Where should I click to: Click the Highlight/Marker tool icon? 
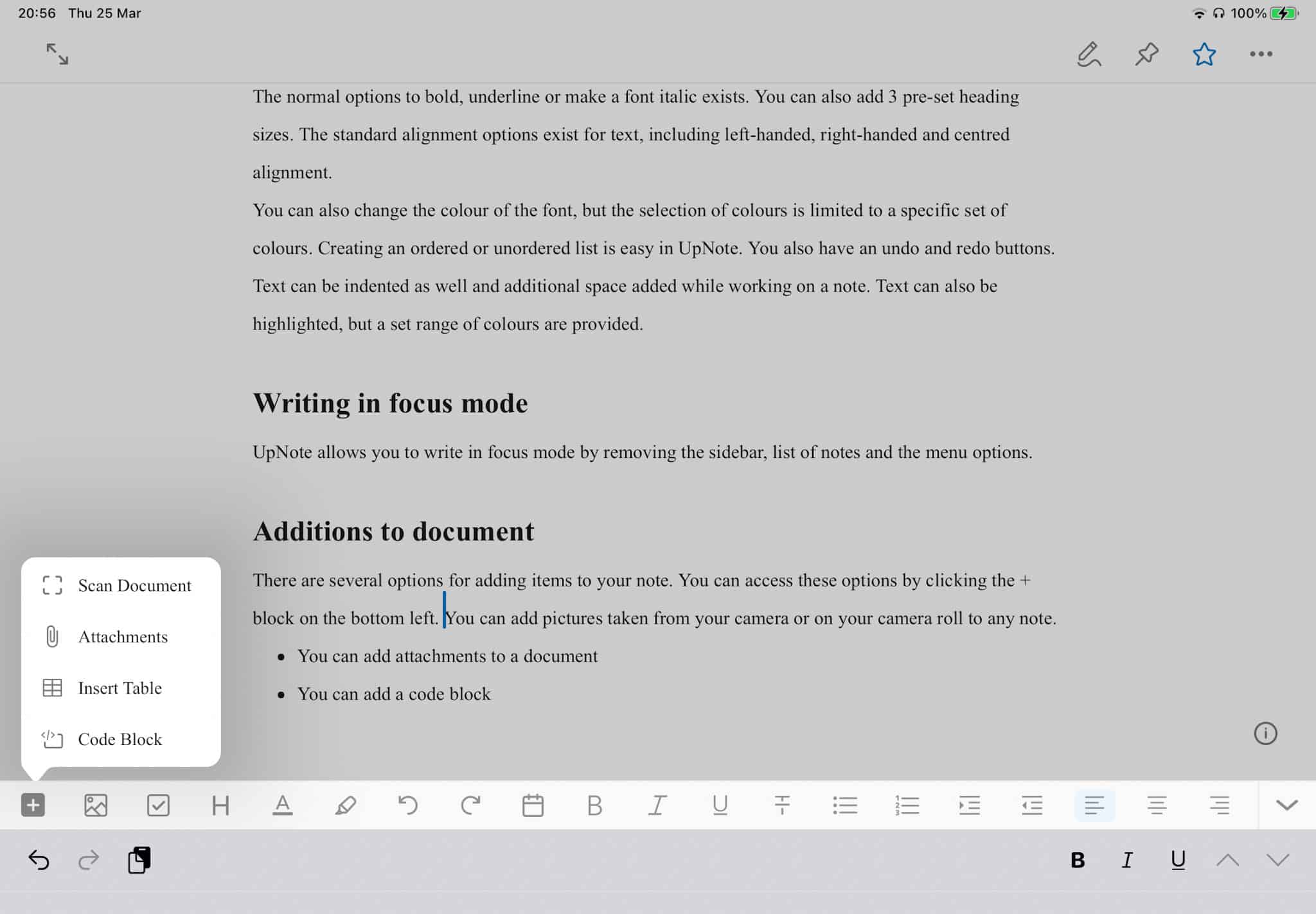[345, 804]
